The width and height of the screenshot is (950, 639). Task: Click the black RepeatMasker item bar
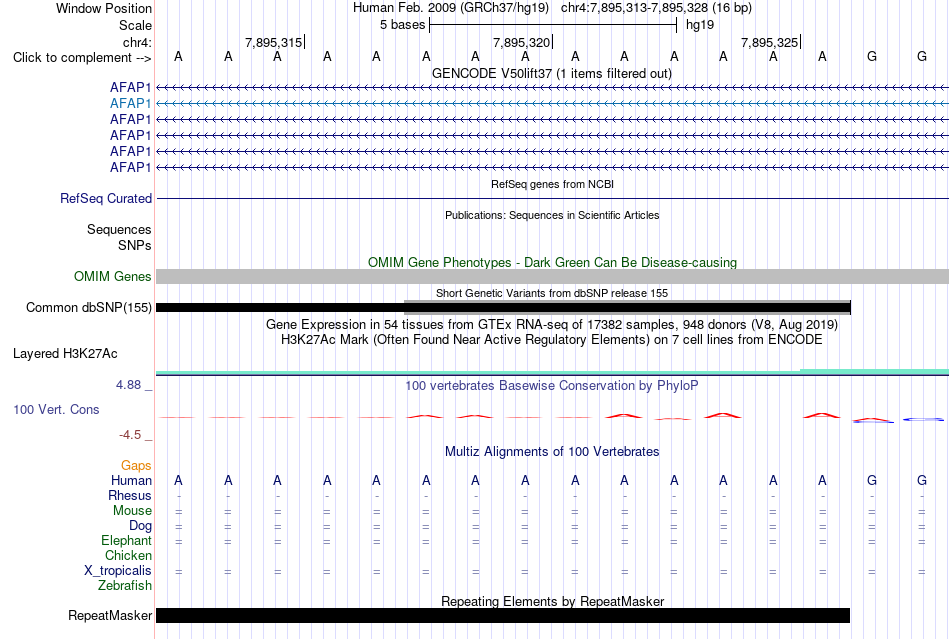[x=503, y=616]
